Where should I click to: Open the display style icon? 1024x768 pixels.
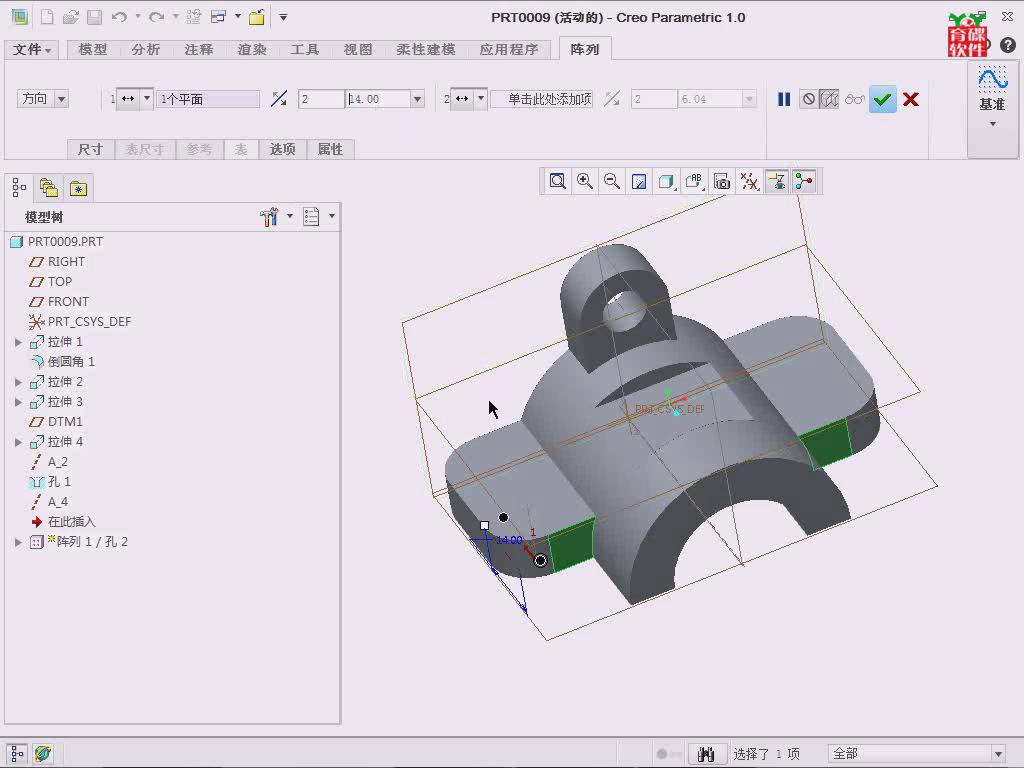click(666, 181)
